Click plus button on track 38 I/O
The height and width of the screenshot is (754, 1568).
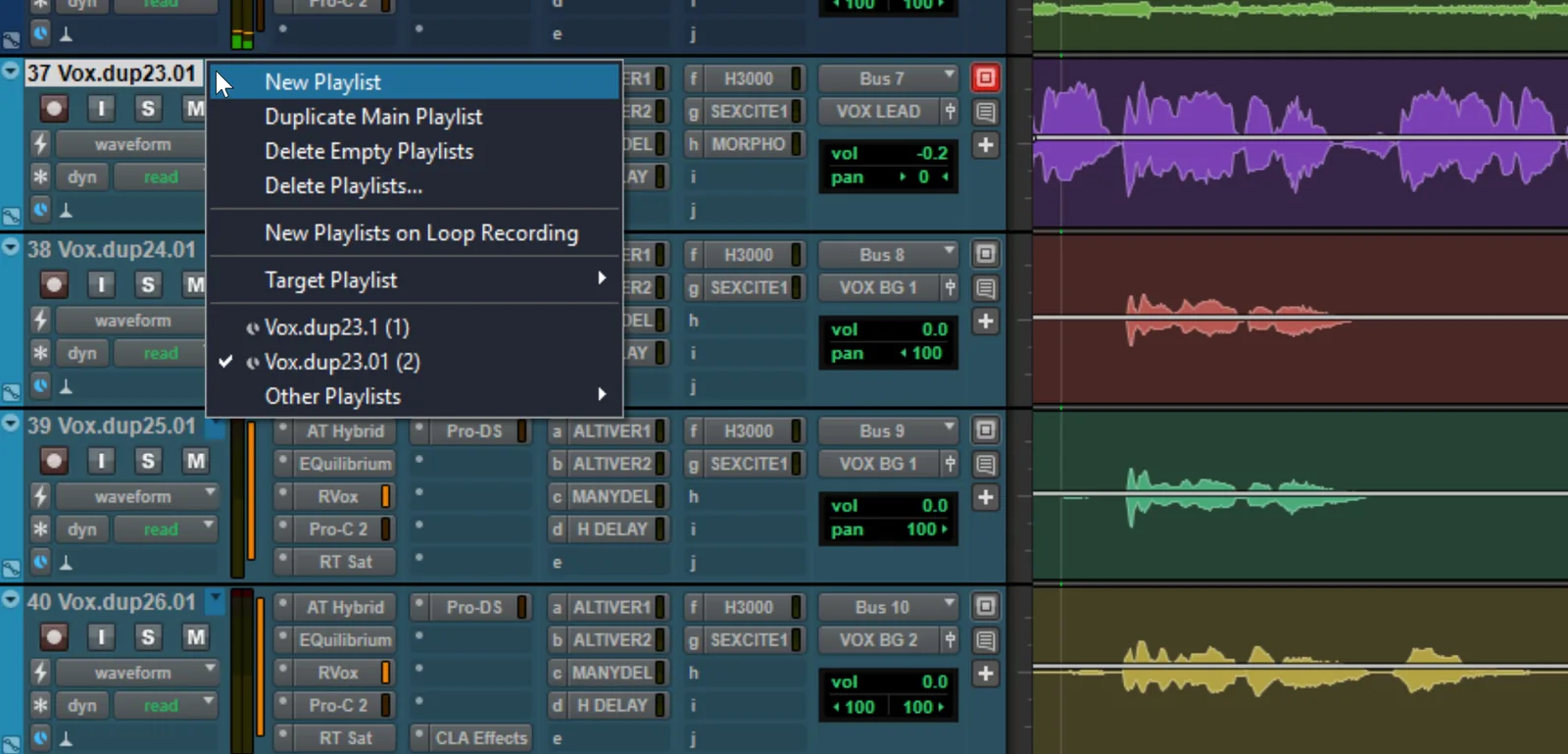click(x=985, y=322)
